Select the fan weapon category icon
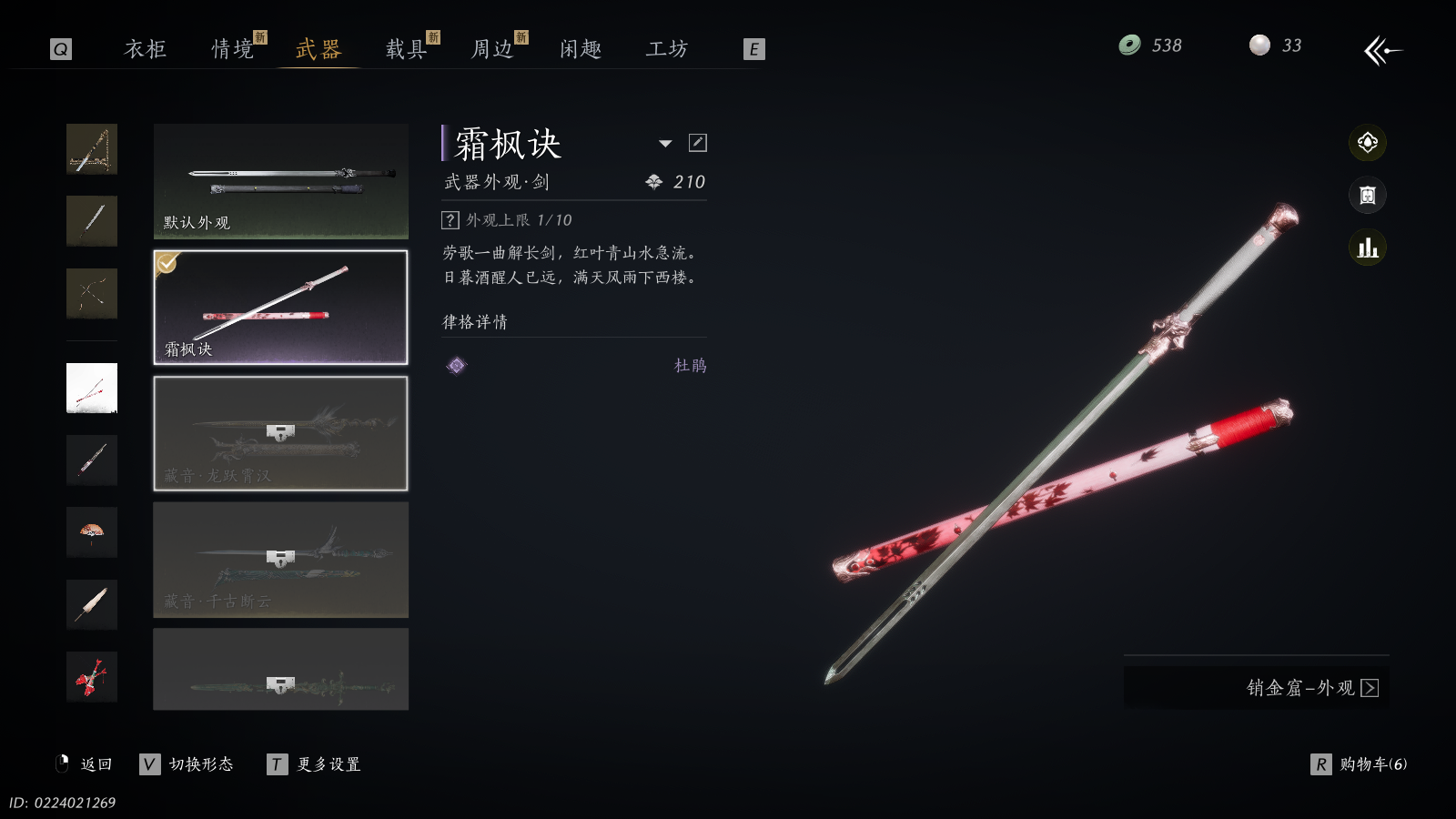The width and height of the screenshot is (1456, 819). (x=92, y=604)
